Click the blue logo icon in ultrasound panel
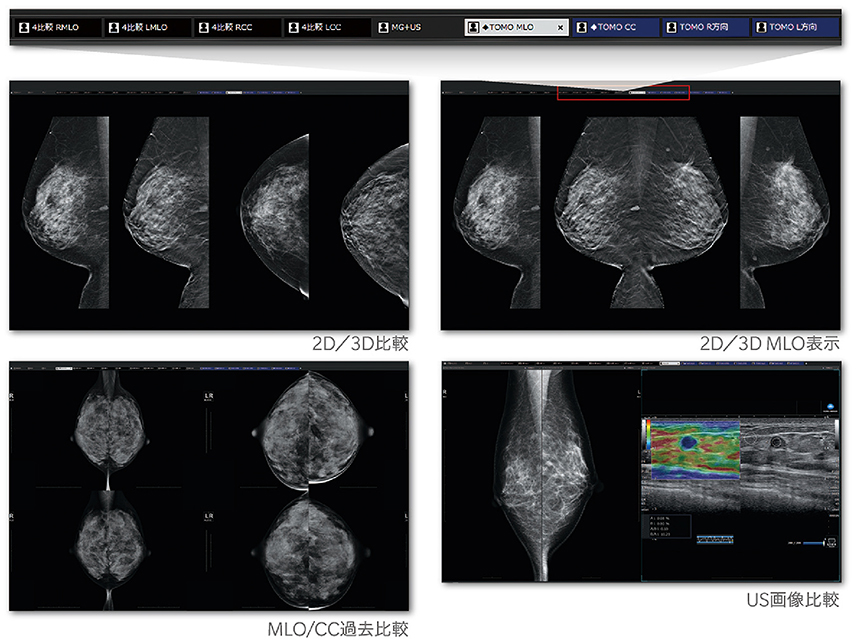 (829, 406)
